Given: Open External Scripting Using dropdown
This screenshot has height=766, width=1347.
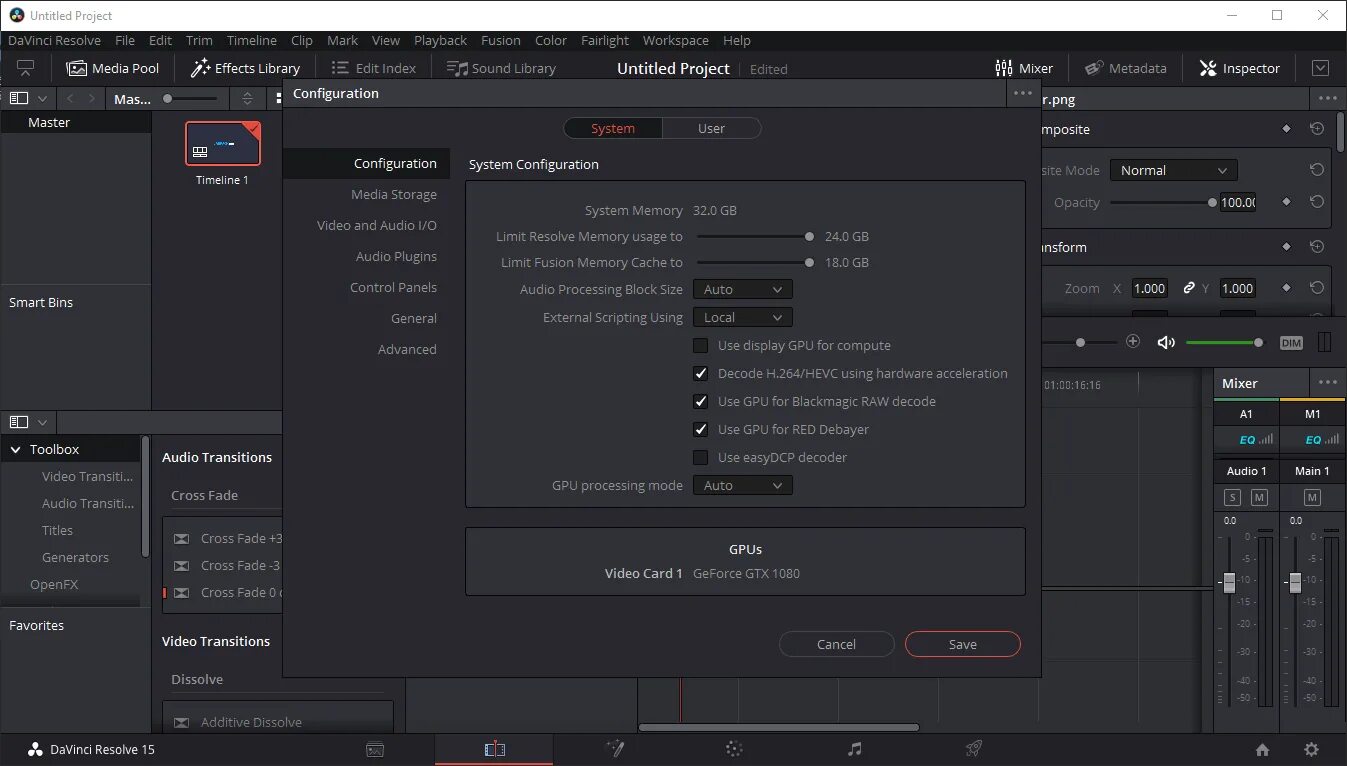Looking at the screenshot, I should (743, 317).
